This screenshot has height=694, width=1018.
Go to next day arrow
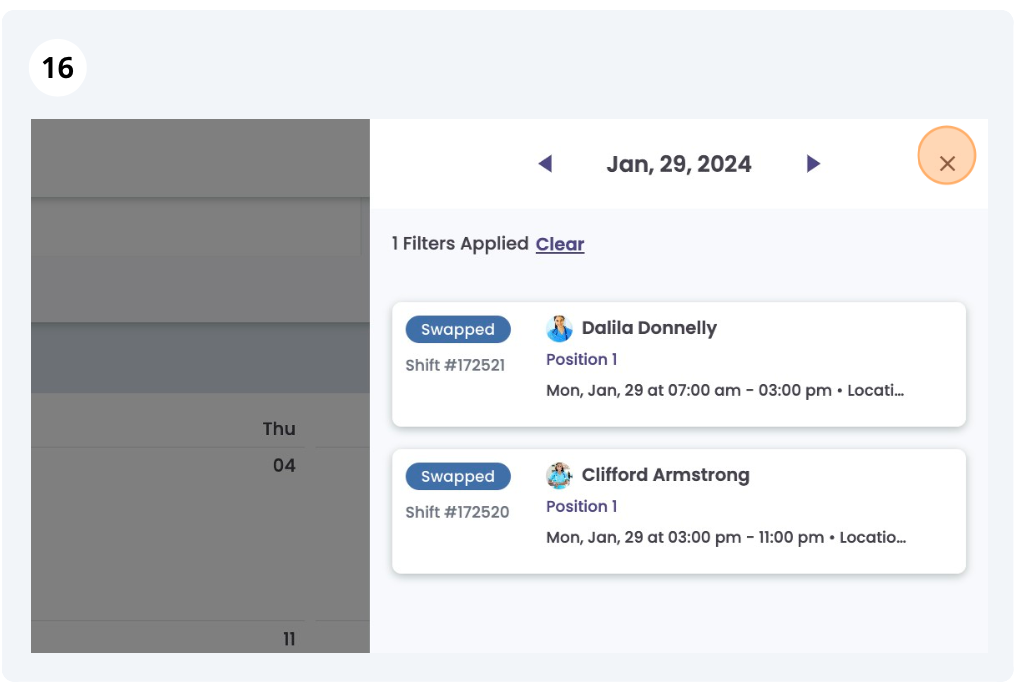813,164
